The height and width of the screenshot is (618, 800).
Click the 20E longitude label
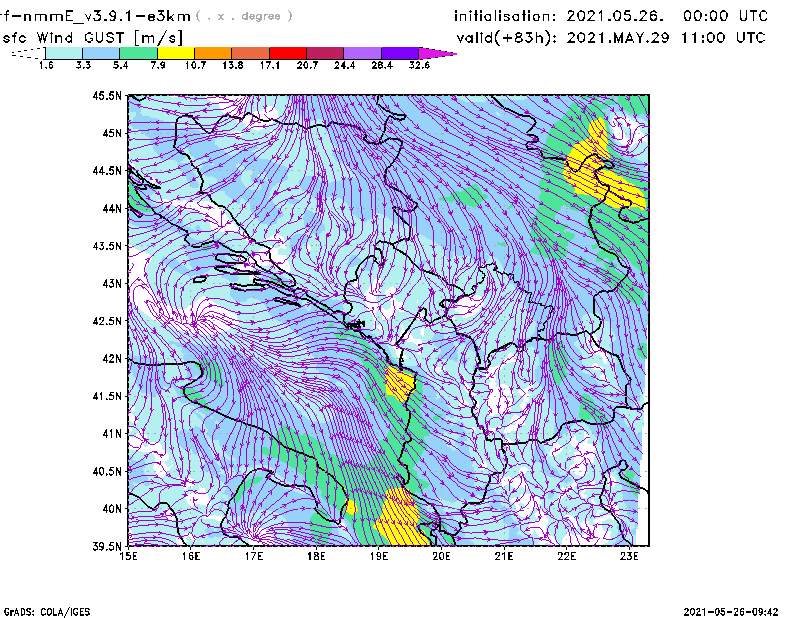click(x=441, y=556)
